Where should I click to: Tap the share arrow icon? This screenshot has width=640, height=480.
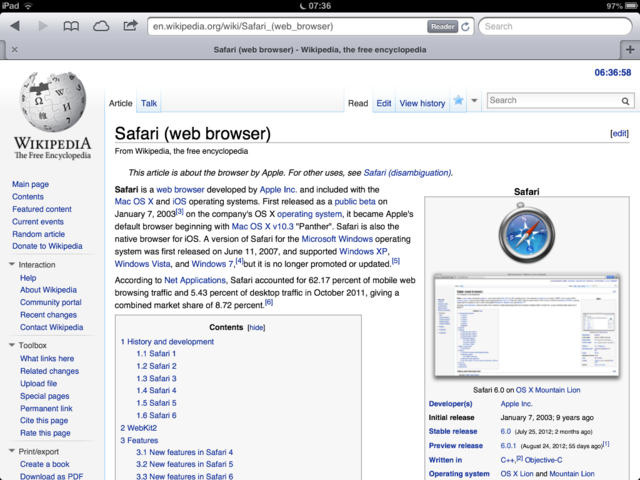[x=130, y=26]
